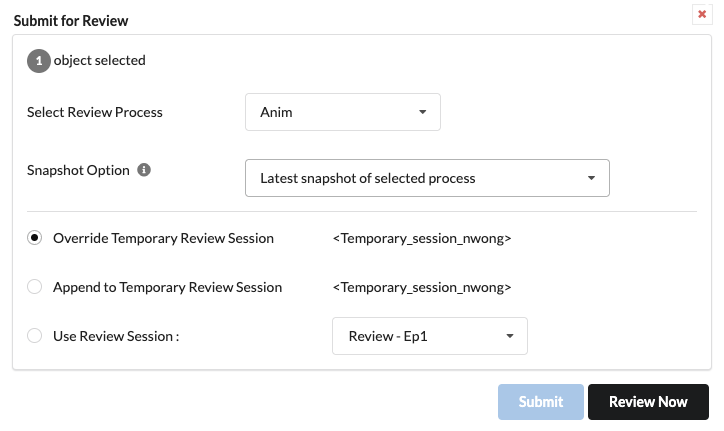Open the Select Review Process dropdown

[x=343, y=112]
